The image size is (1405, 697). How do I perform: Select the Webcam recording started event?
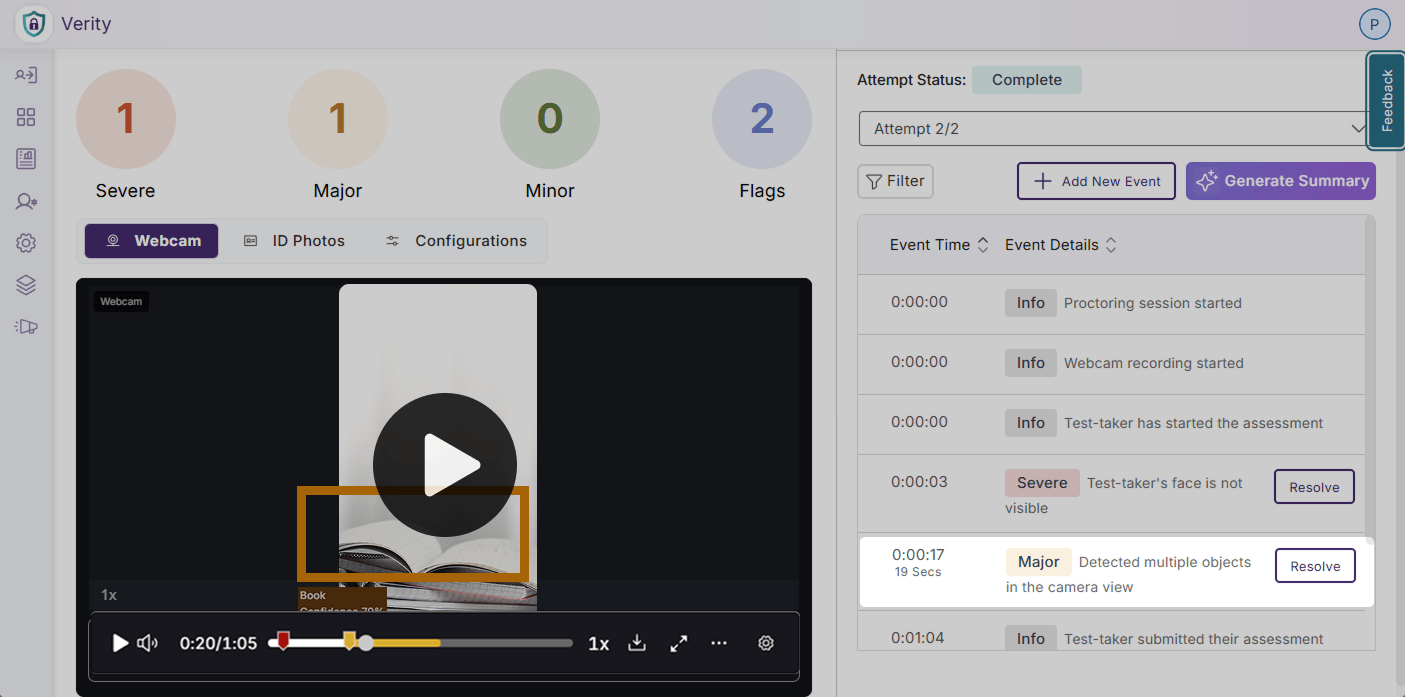[1111, 364]
